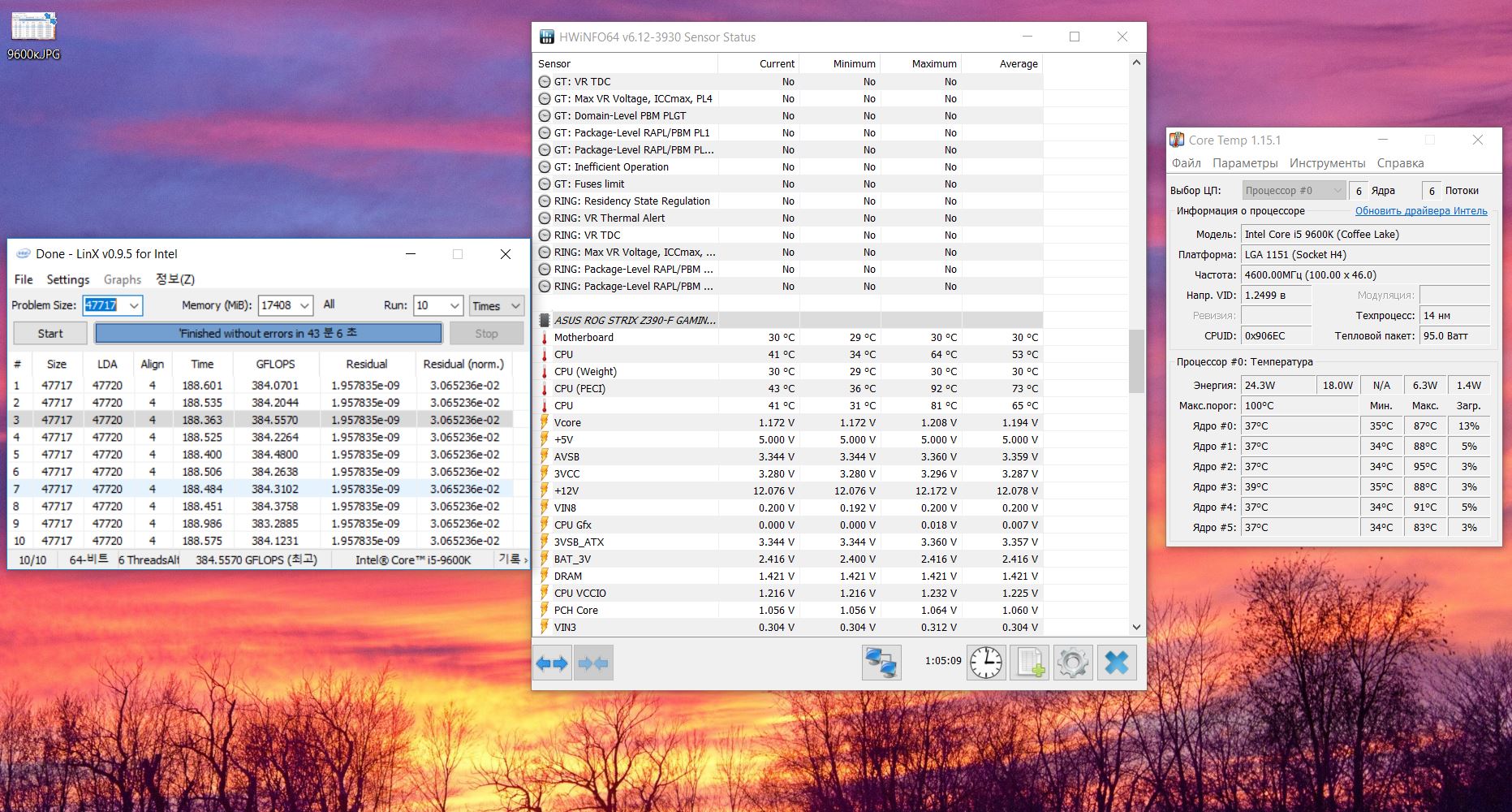Open the Файл menu in Core Temp

(x=1187, y=163)
